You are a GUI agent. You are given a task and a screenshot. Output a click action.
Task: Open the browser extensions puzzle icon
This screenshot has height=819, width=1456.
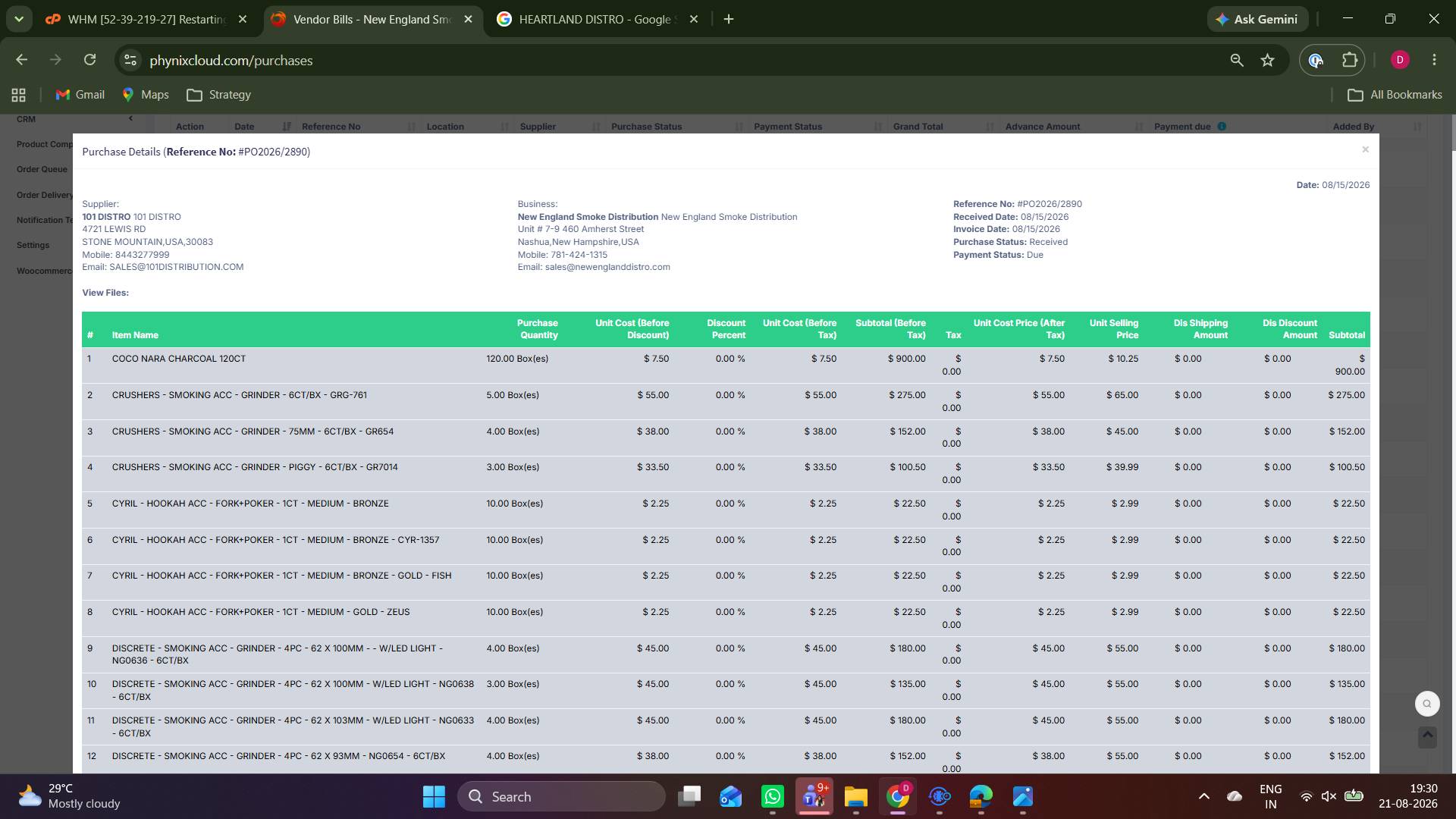tap(1350, 60)
